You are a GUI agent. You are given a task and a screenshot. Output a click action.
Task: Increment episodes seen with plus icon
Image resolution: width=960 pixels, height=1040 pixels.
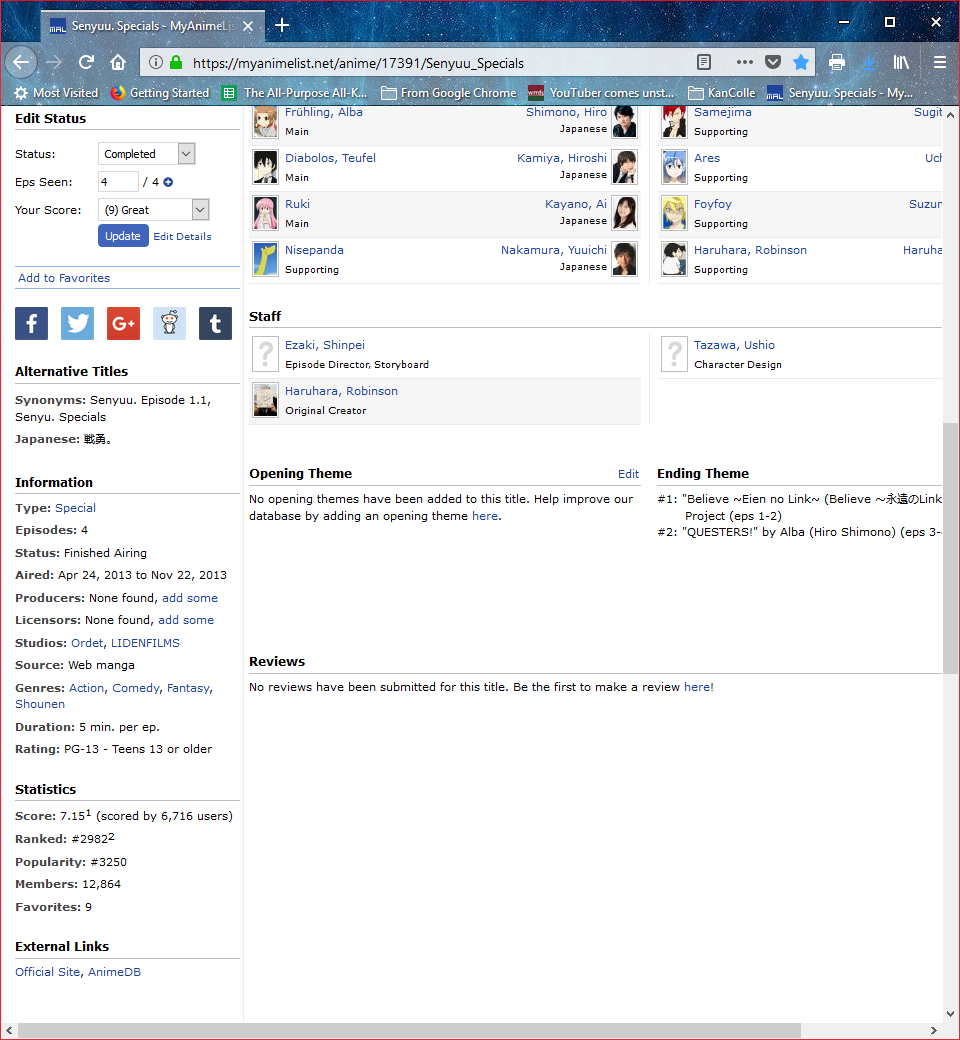click(168, 182)
